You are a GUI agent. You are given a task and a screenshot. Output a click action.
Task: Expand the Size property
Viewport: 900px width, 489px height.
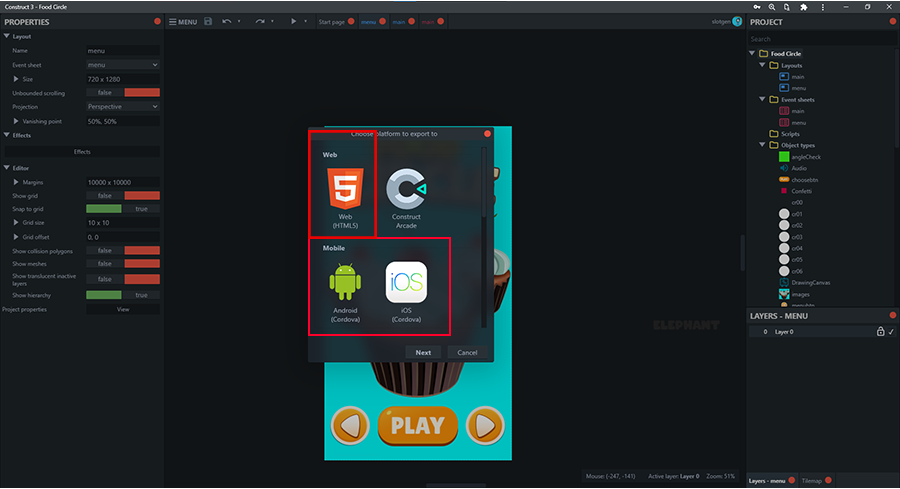click(x=16, y=79)
